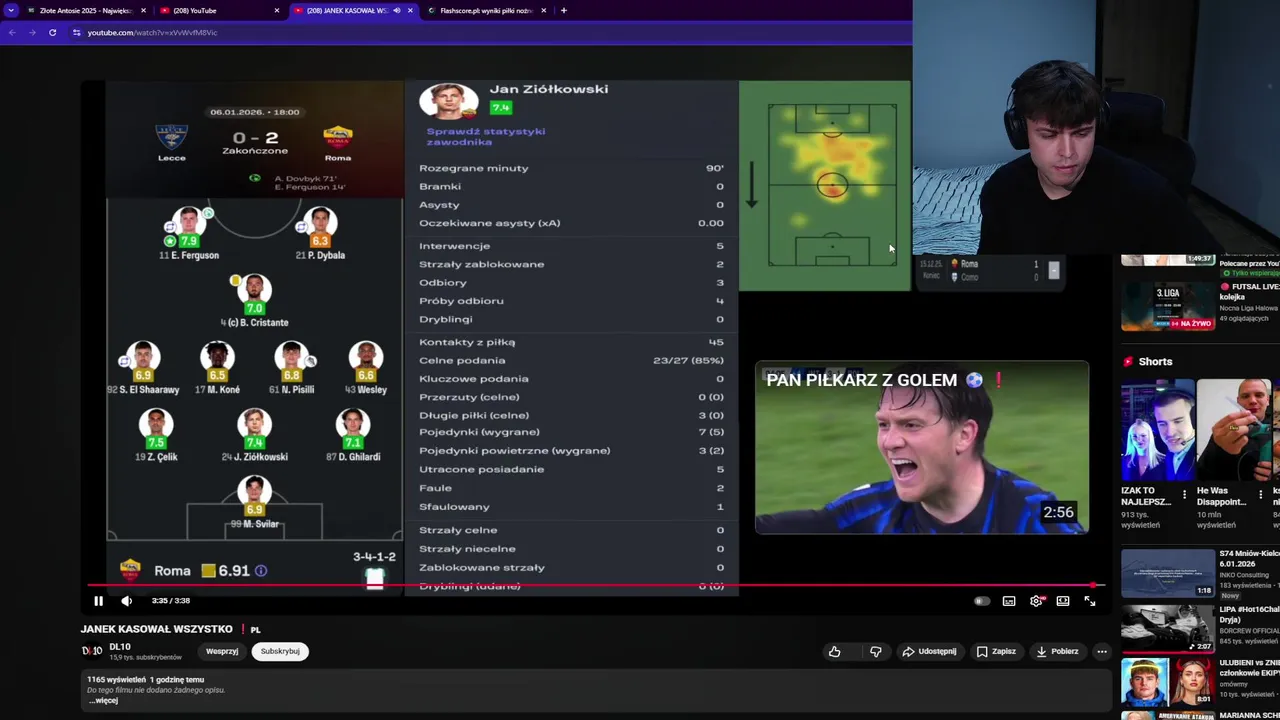
Task: Open He Was Disappoint... short
Action: pyautogui.click(x=1233, y=430)
